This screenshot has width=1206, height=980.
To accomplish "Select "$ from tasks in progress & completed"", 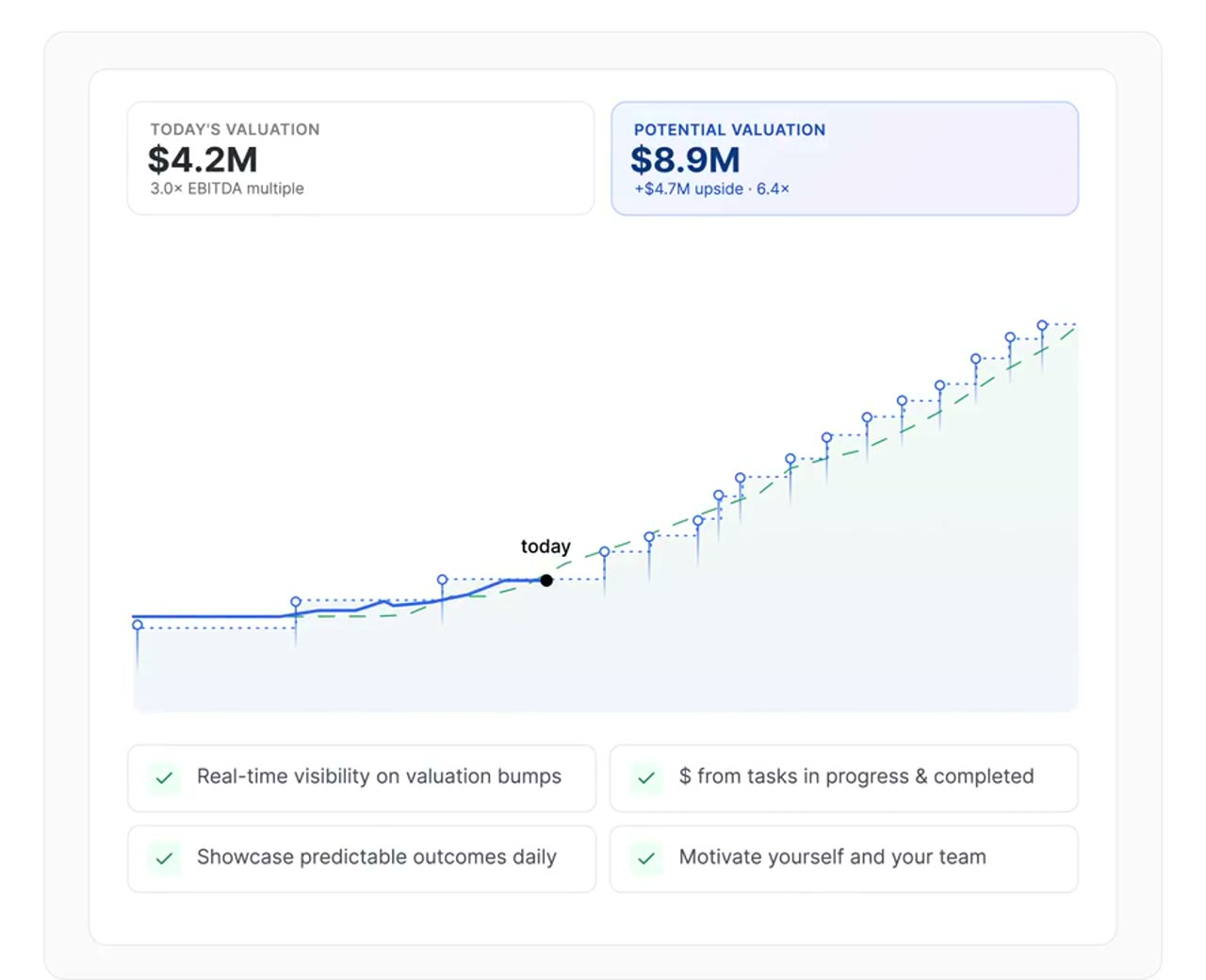I will click(844, 778).
